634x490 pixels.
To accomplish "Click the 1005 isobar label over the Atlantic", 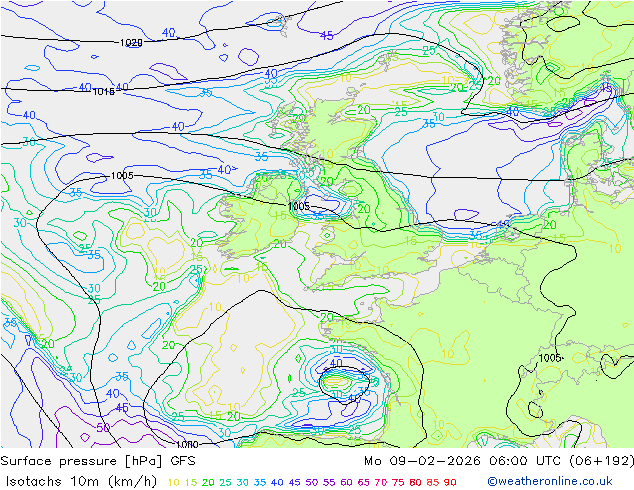I will click(122, 175).
